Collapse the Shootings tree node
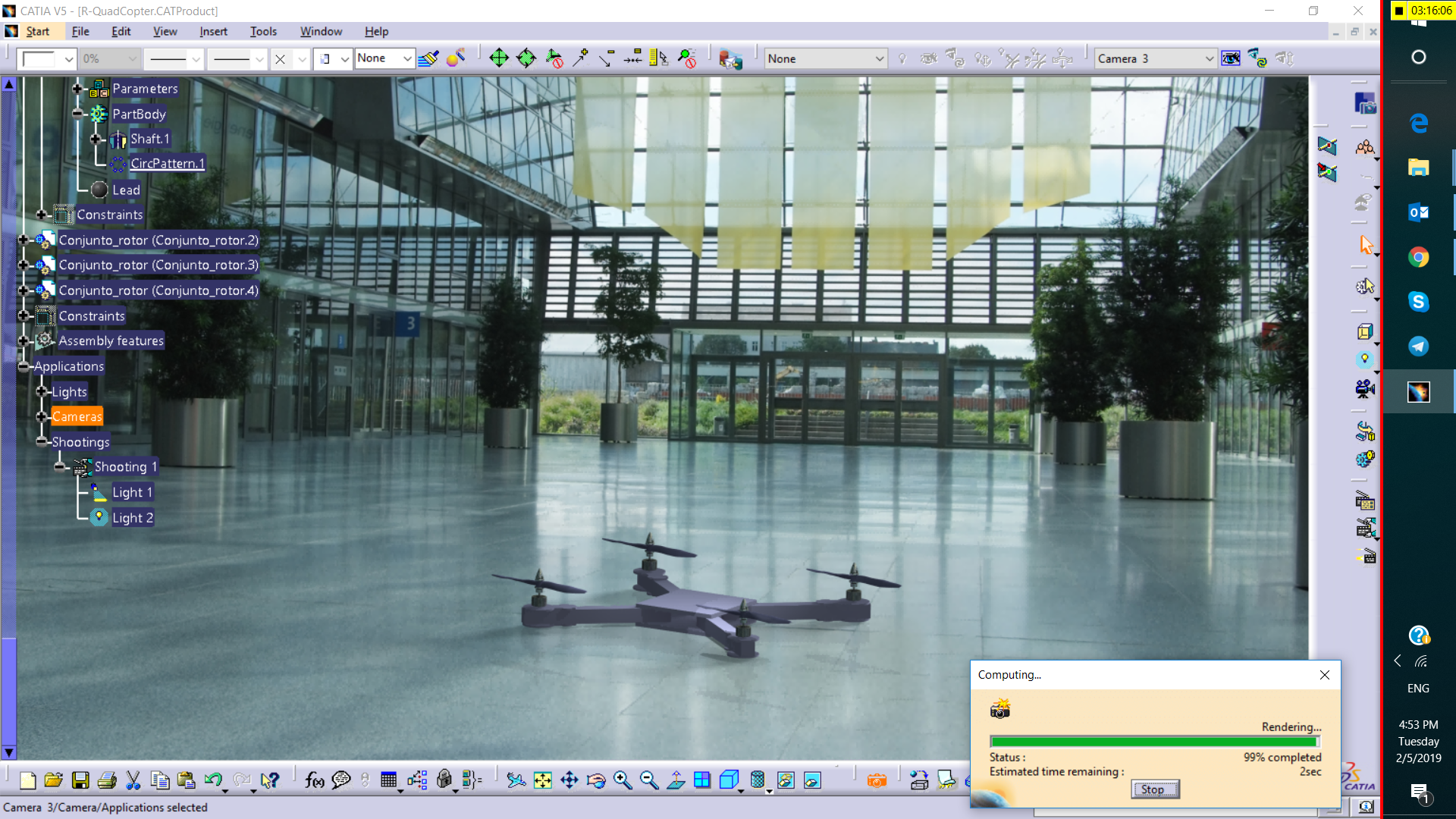 [42, 442]
